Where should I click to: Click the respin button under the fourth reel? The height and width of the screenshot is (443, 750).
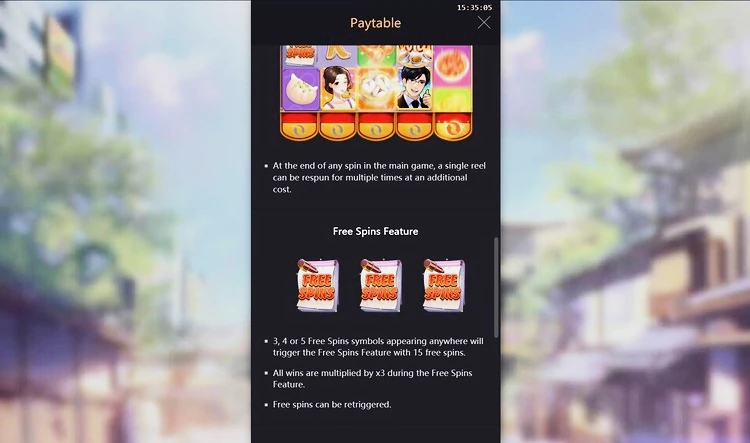pyautogui.click(x=414, y=127)
